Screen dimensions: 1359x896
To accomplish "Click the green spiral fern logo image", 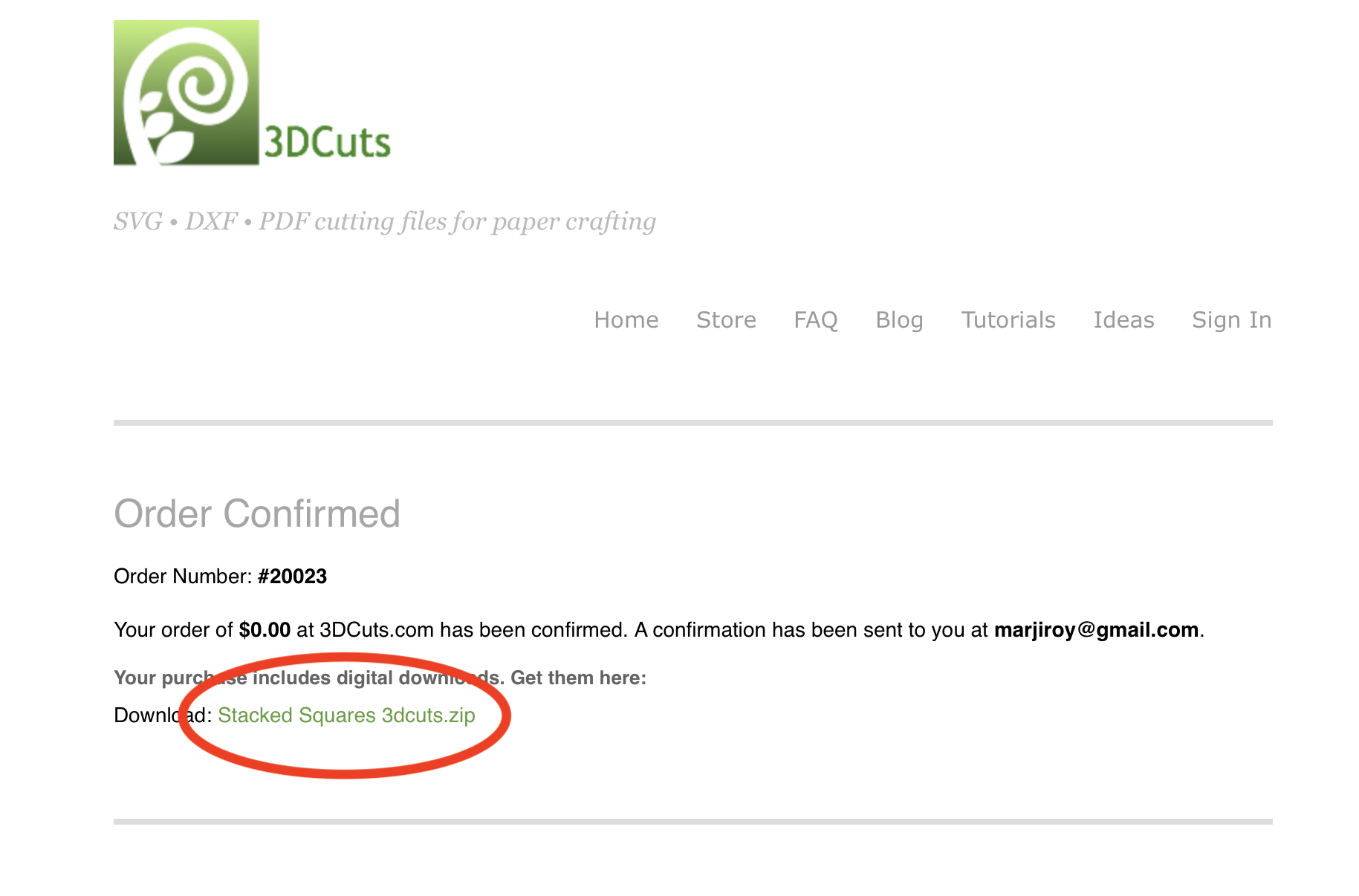I will pos(187,93).
